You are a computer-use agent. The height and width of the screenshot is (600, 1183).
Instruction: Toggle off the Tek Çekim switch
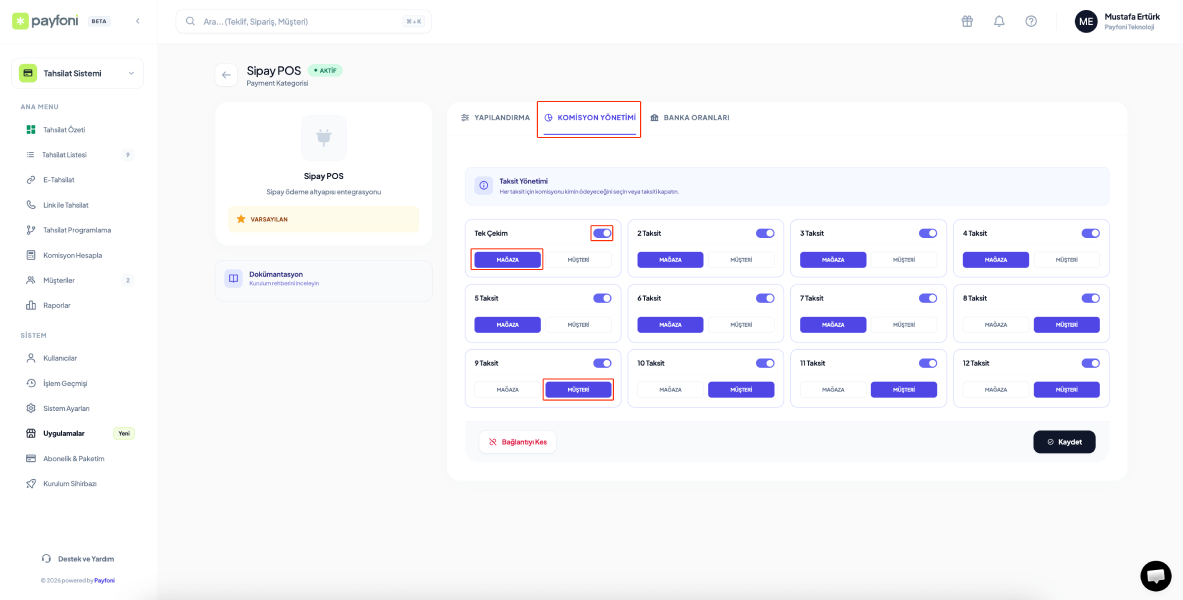pos(602,233)
